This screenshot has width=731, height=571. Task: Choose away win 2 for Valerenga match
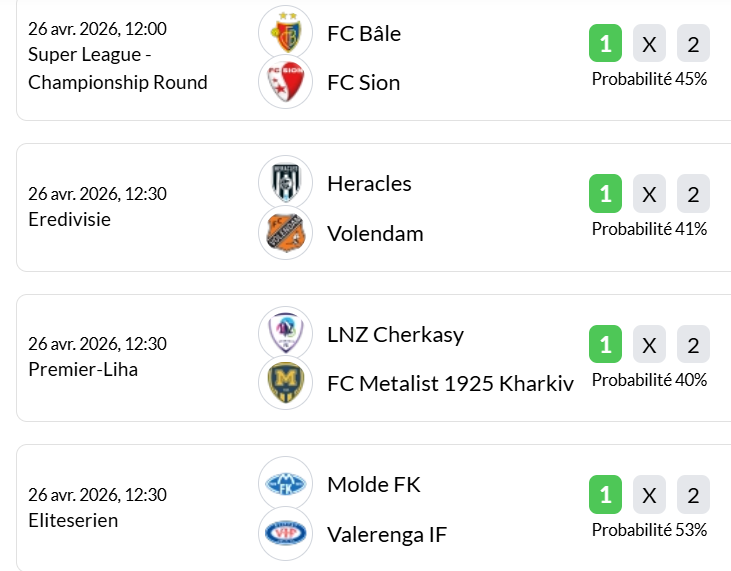[x=693, y=495]
